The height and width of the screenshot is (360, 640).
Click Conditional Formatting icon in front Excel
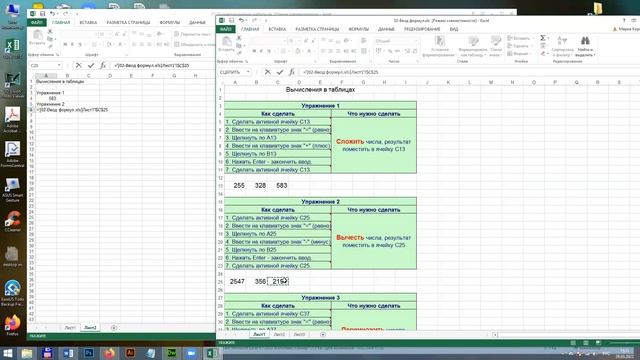coord(440,41)
